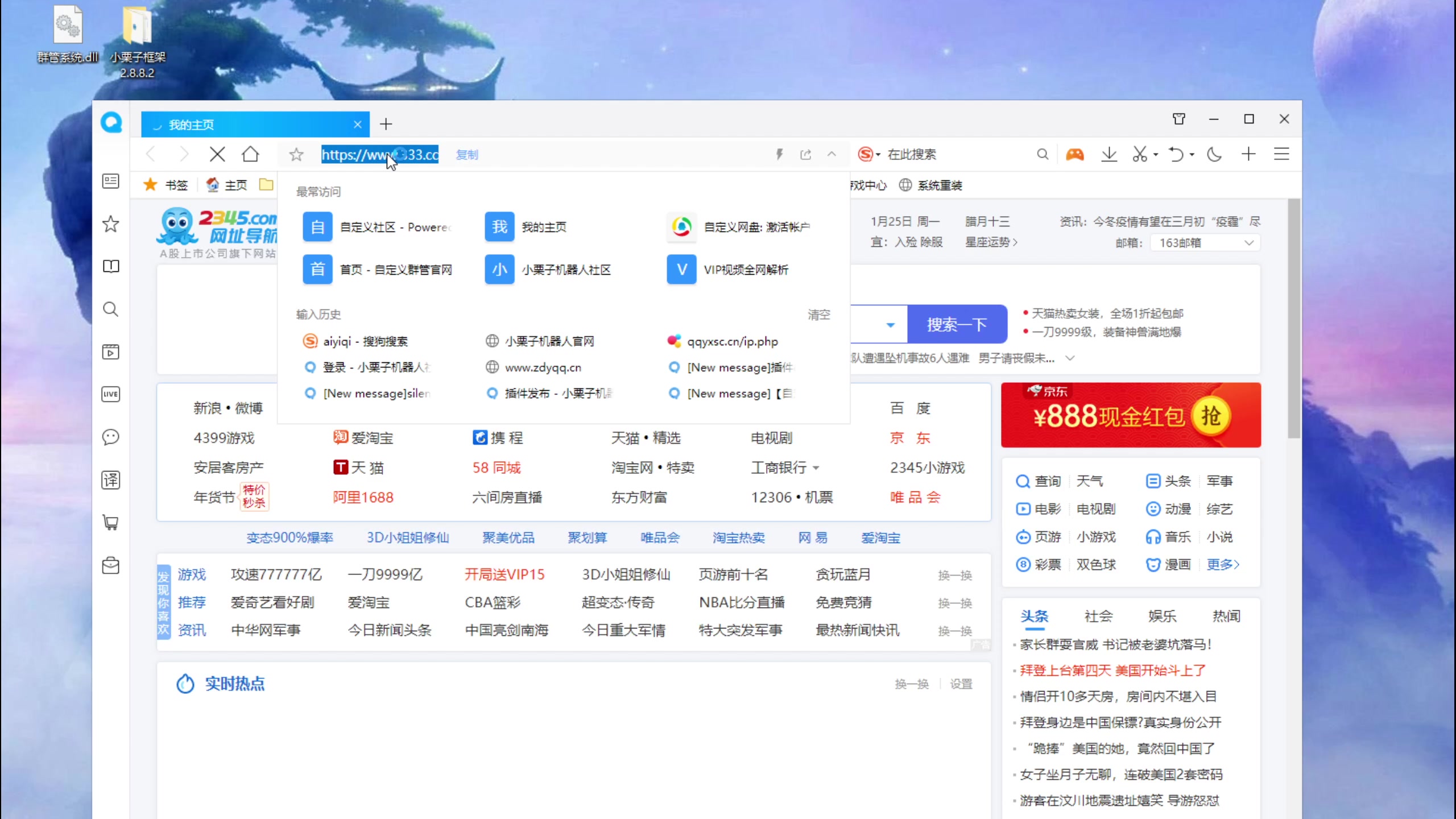Open 小栗子框架 2.8.8.2 desktop folder
Image resolution: width=1456 pixels, height=819 pixels.
(x=137, y=42)
